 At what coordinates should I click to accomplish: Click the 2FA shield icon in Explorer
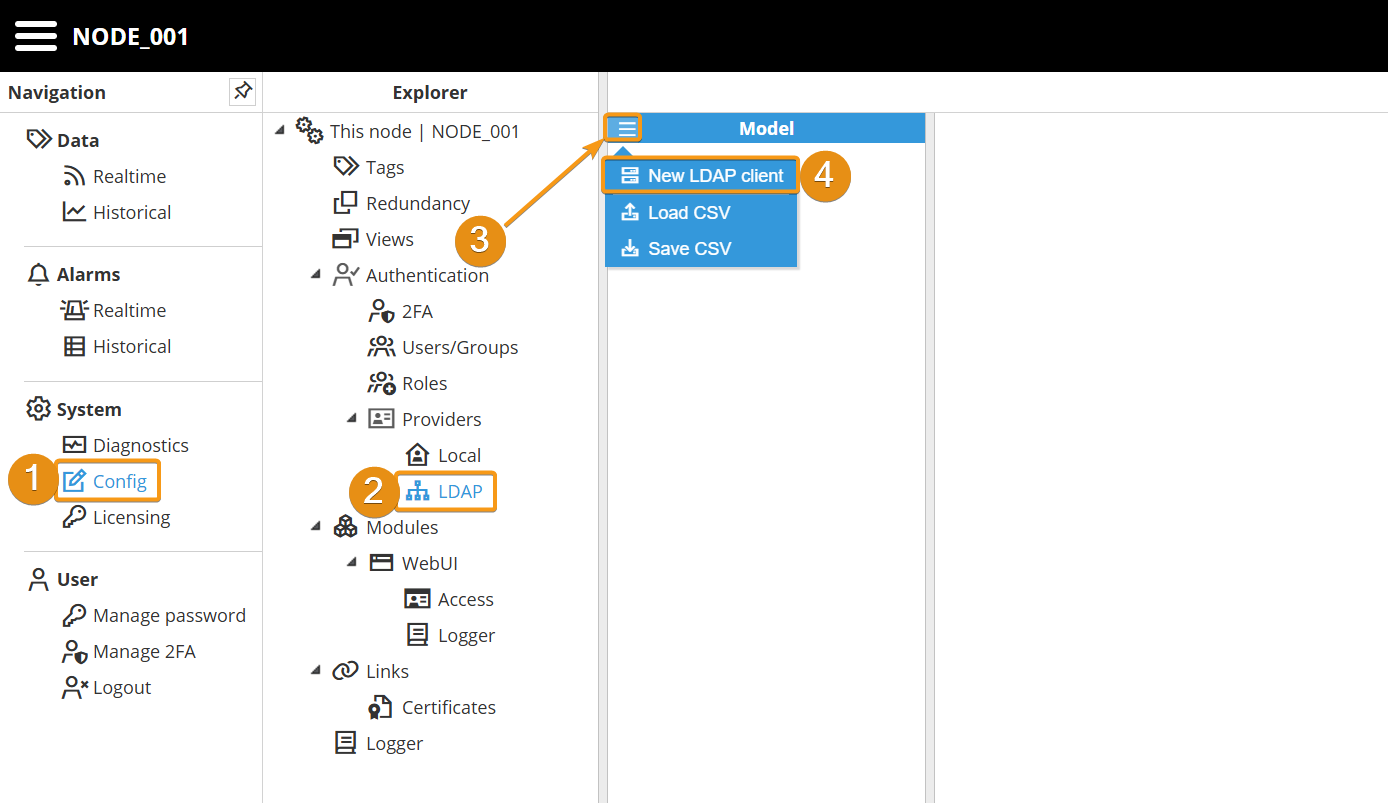click(x=381, y=312)
